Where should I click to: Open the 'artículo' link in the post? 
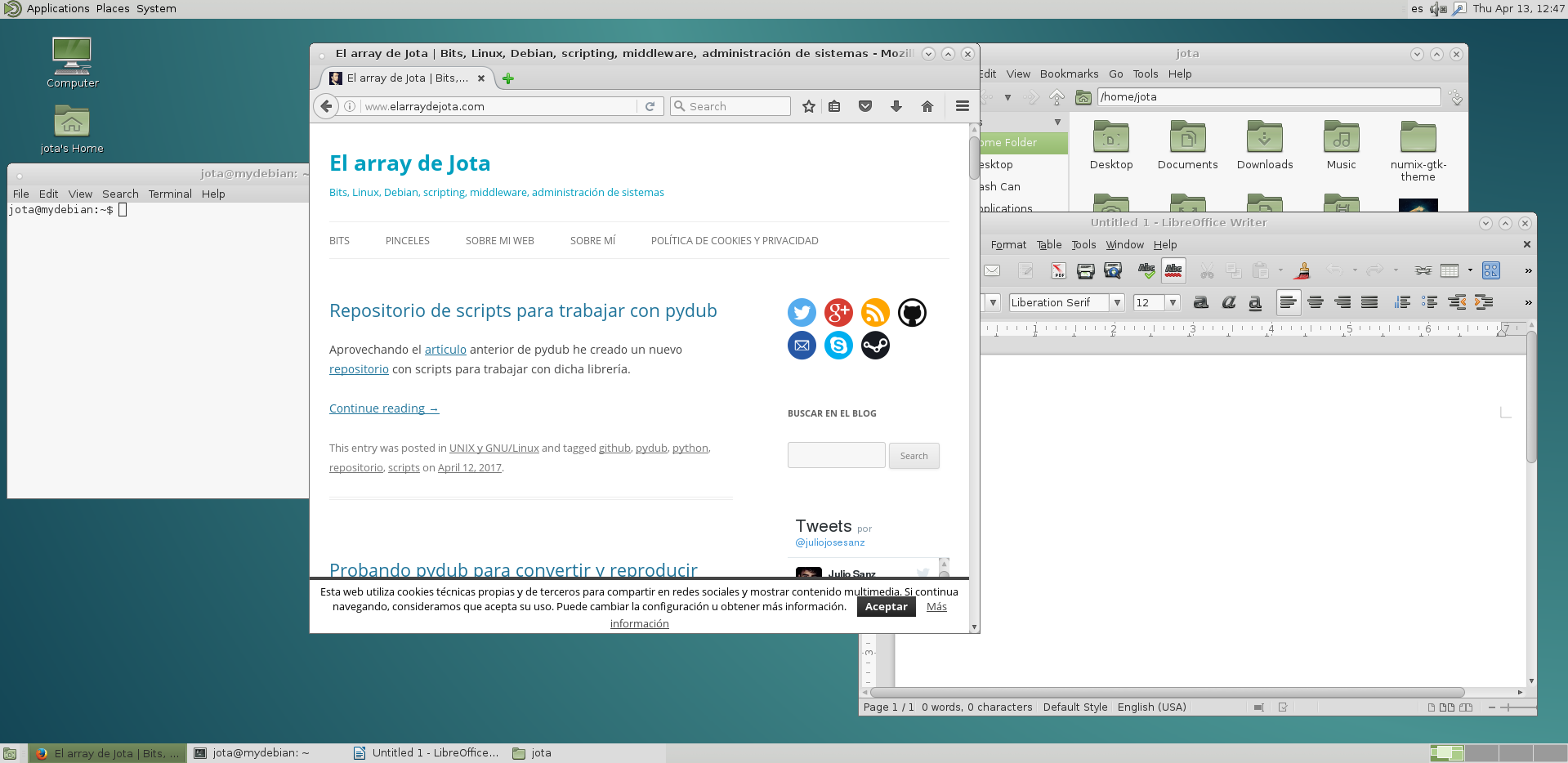click(445, 350)
